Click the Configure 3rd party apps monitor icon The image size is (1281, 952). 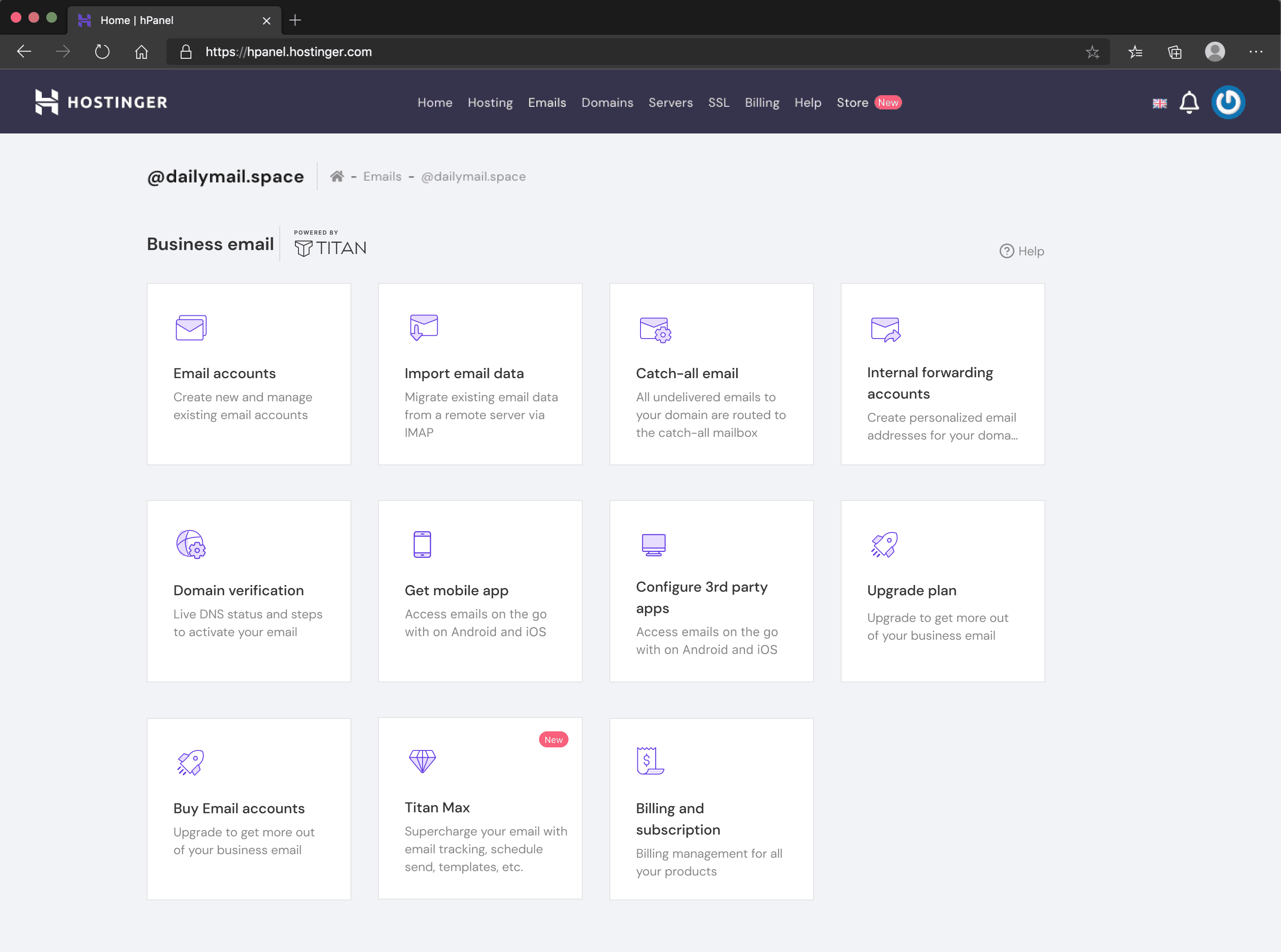point(653,545)
